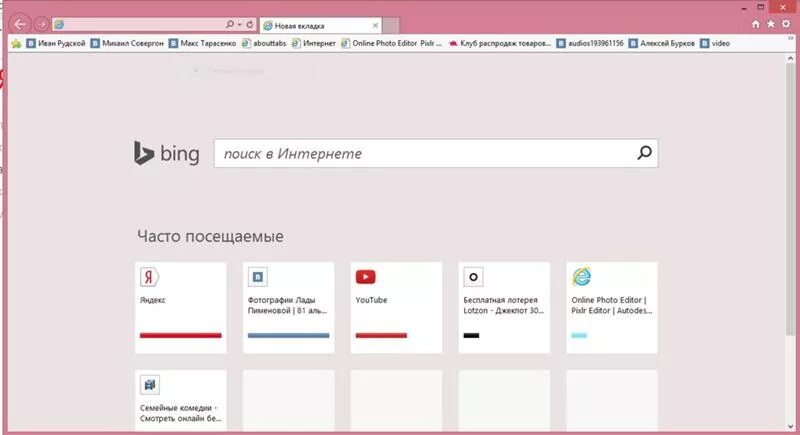Click the Семейные комедии tile icon
The width and height of the screenshot is (800, 435).
click(149, 385)
